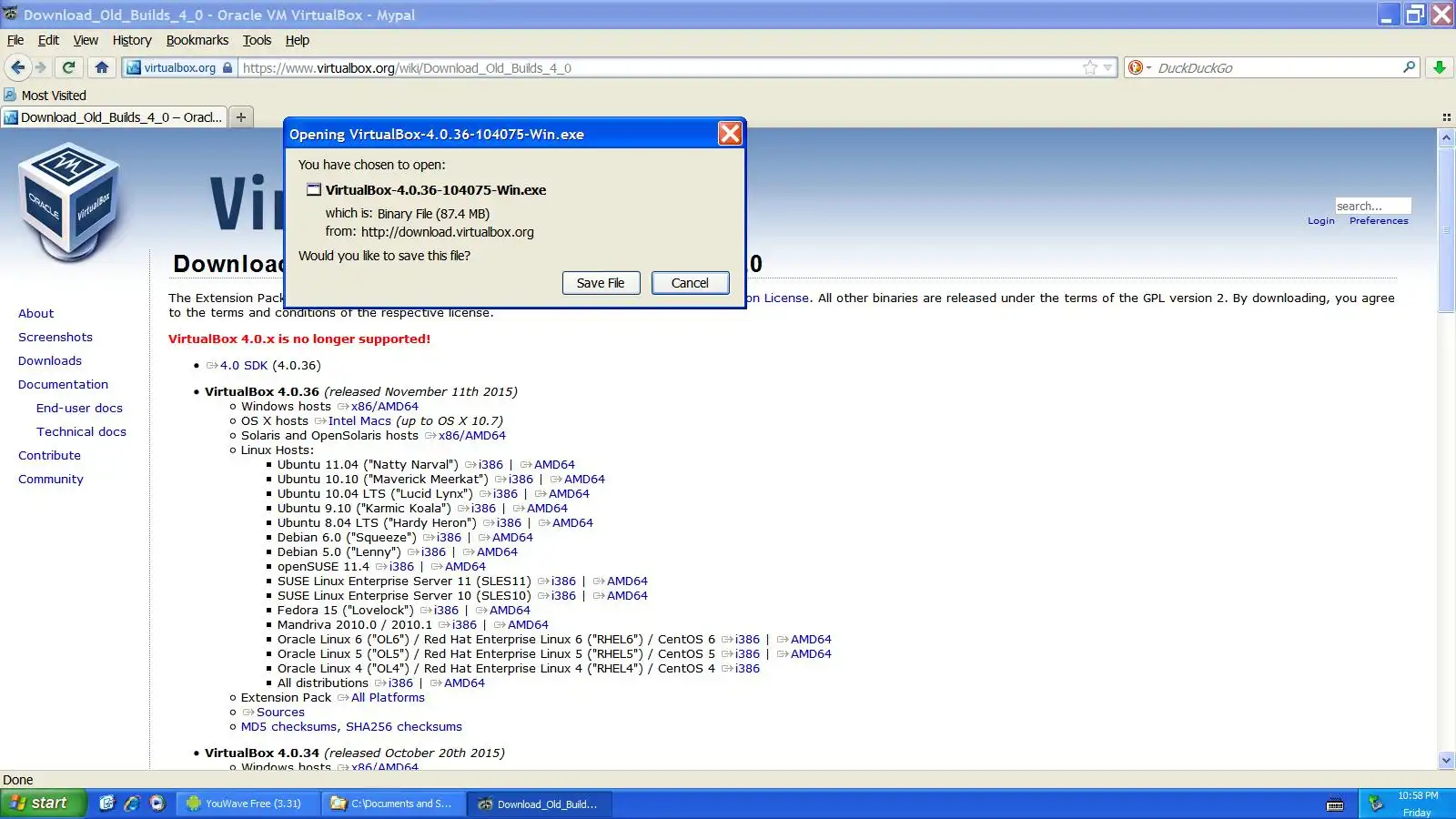The height and width of the screenshot is (819, 1456).
Task: Click the on-screen keyboard icon in taskbar
Action: pos(1335,804)
